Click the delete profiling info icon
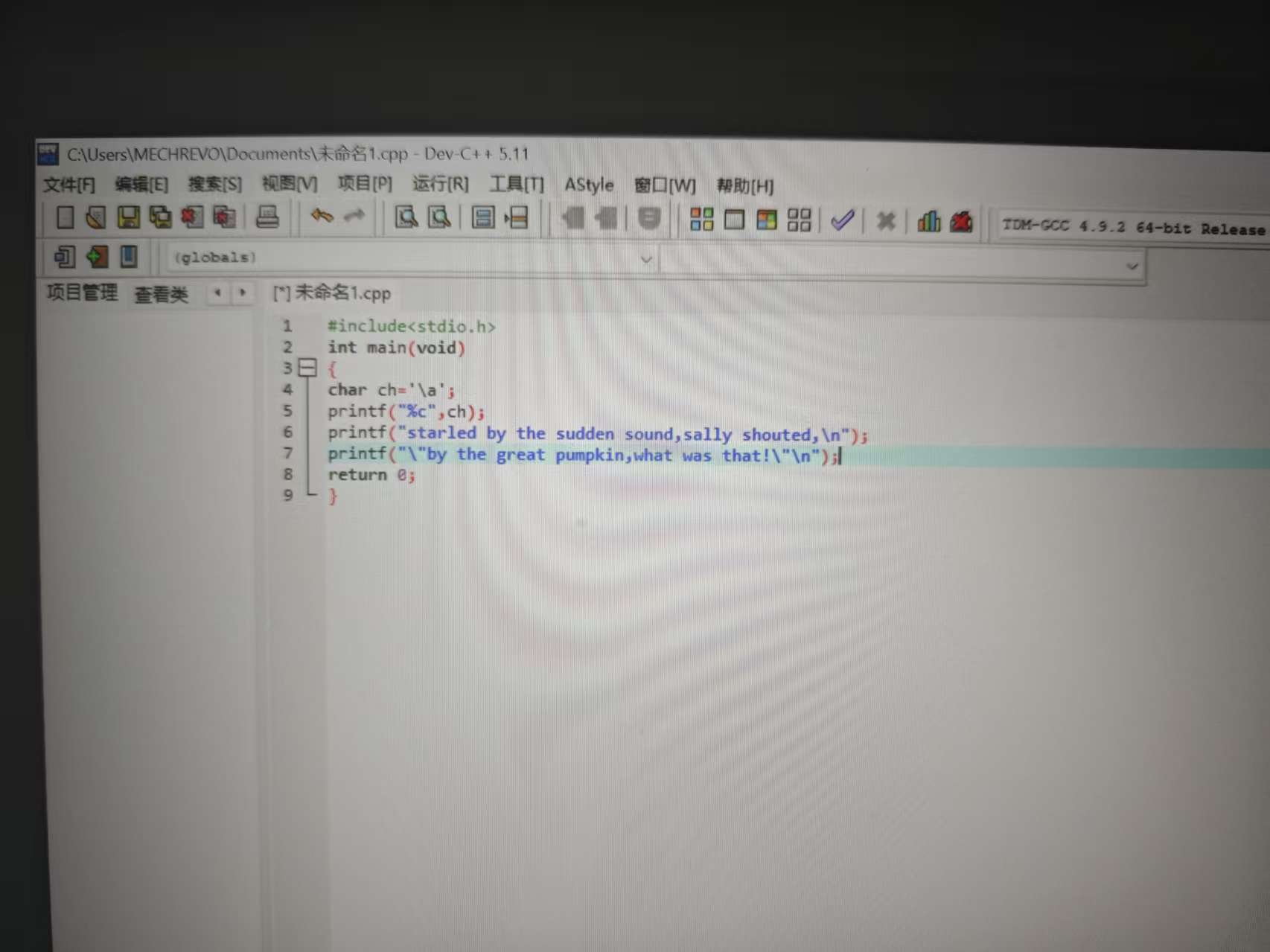1270x952 pixels. (x=961, y=221)
